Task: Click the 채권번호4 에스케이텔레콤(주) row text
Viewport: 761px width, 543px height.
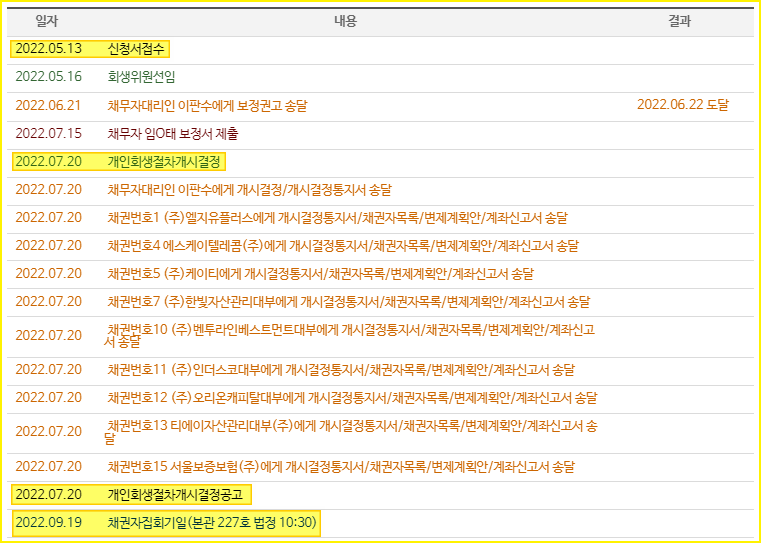Action: [x=343, y=246]
